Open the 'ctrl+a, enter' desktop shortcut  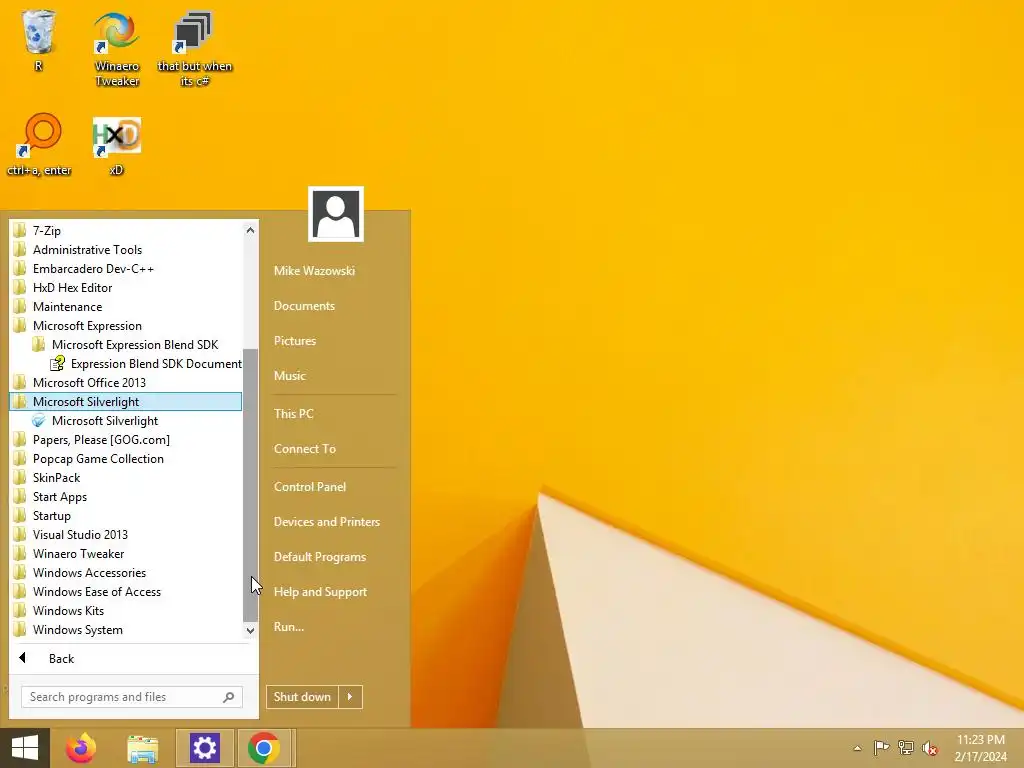pos(39,145)
